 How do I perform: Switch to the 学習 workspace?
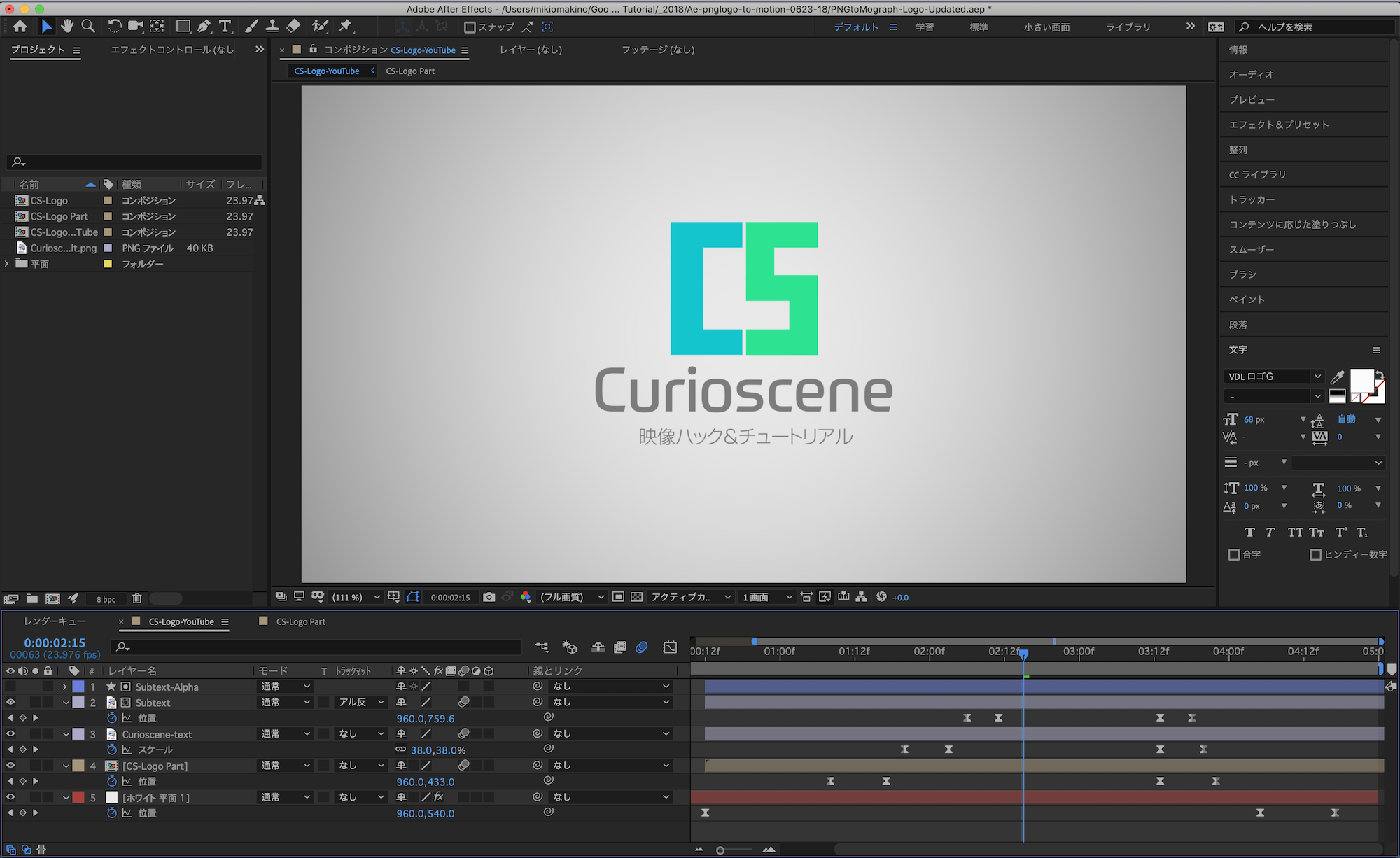coord(925,27)
